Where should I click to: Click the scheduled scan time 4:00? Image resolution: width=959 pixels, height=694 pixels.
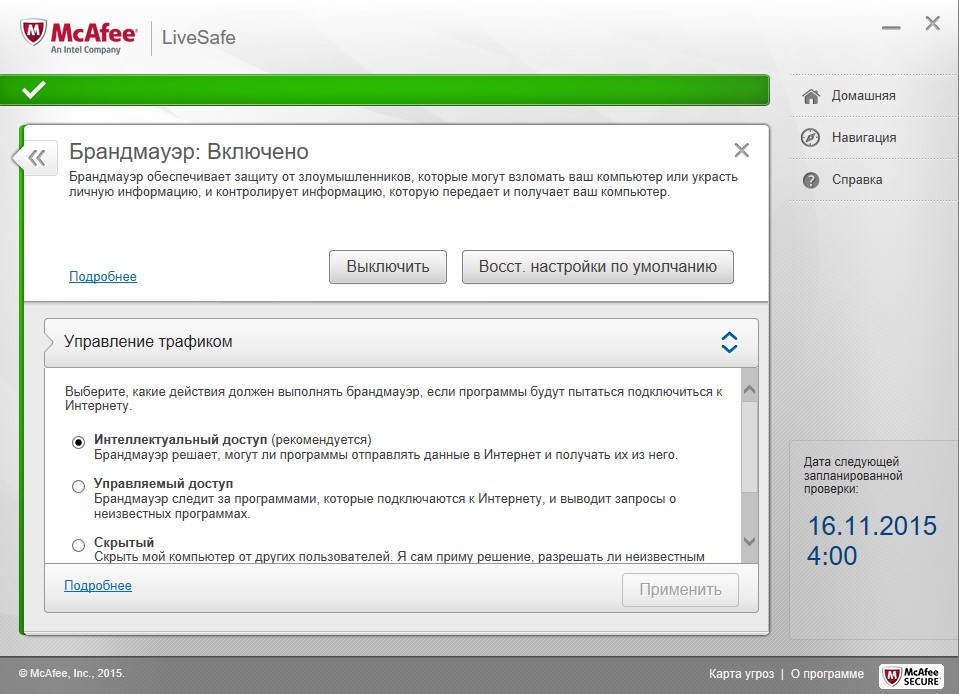832,556
